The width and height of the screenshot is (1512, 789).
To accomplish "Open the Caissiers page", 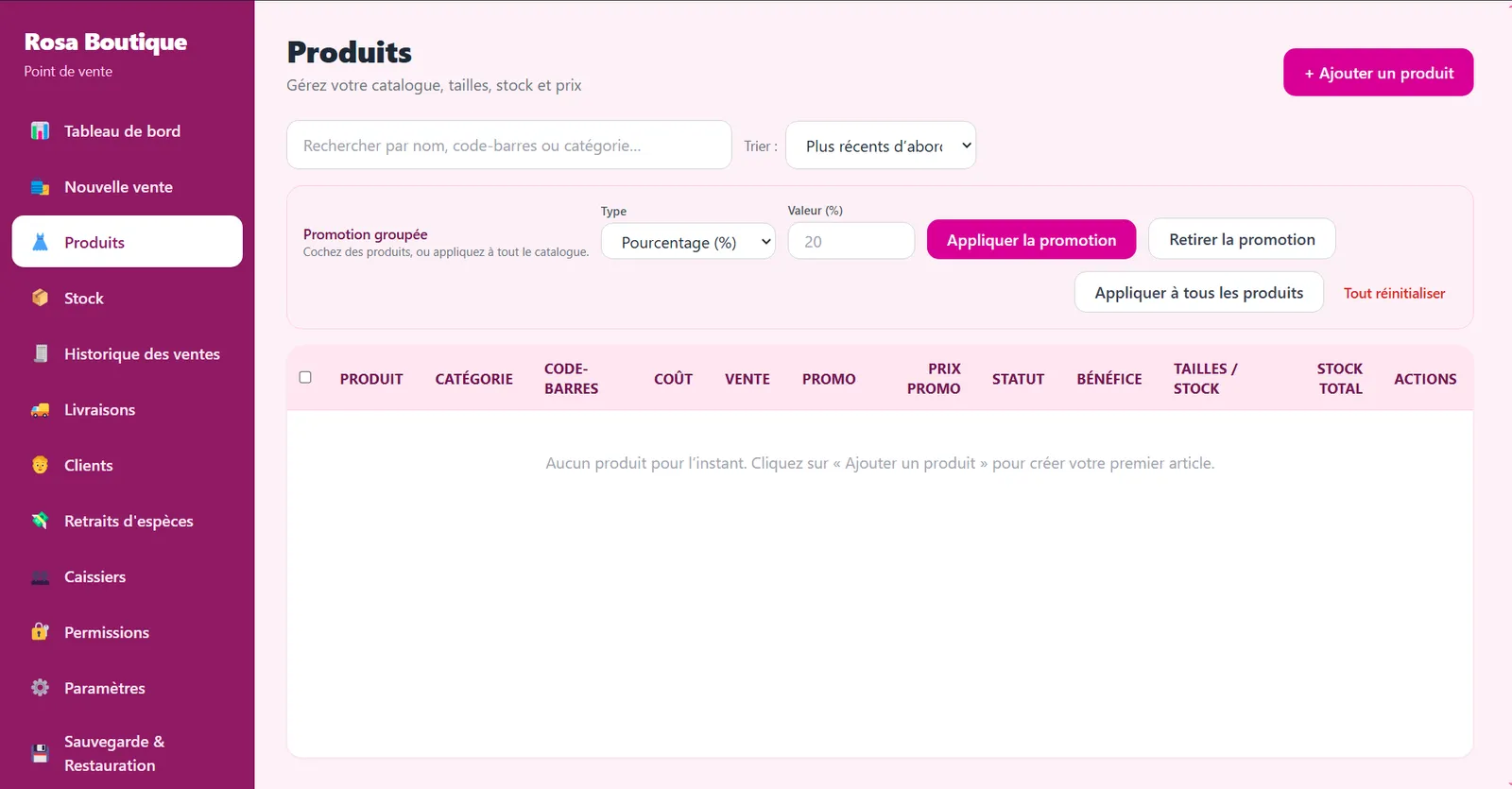I will 128,577.
